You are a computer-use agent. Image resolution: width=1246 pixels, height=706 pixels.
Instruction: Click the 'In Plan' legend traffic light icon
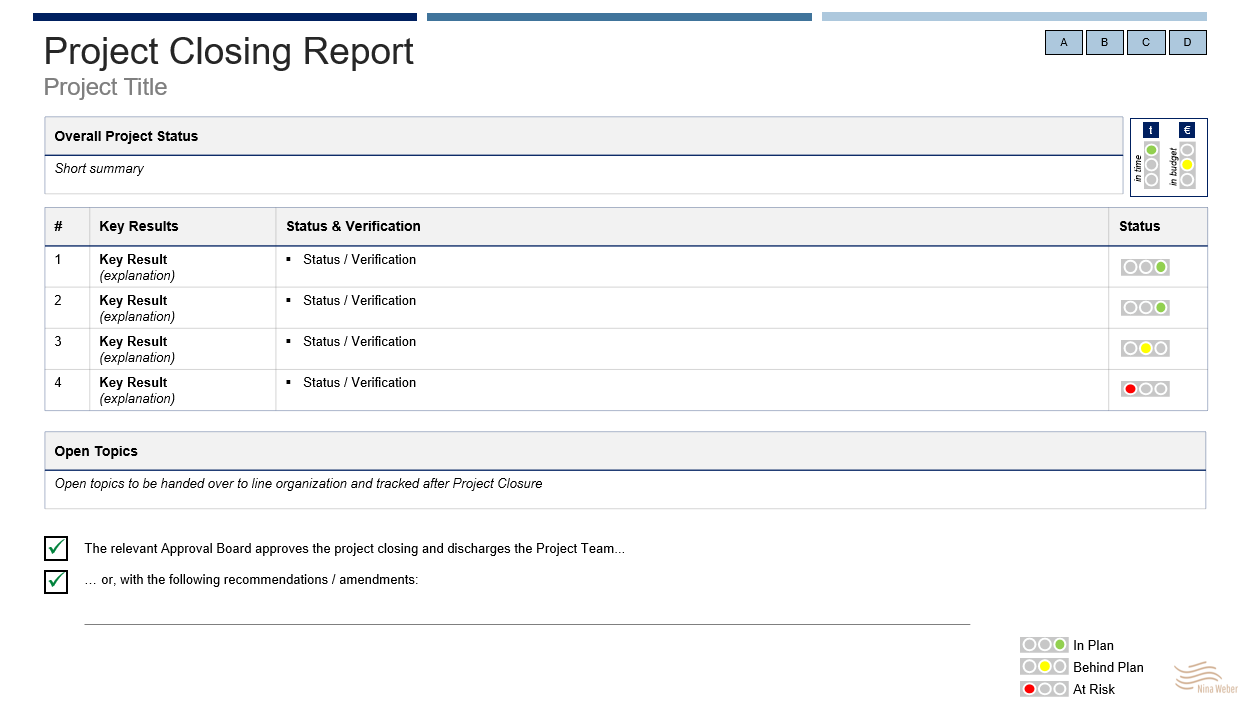click(1044, 645)
